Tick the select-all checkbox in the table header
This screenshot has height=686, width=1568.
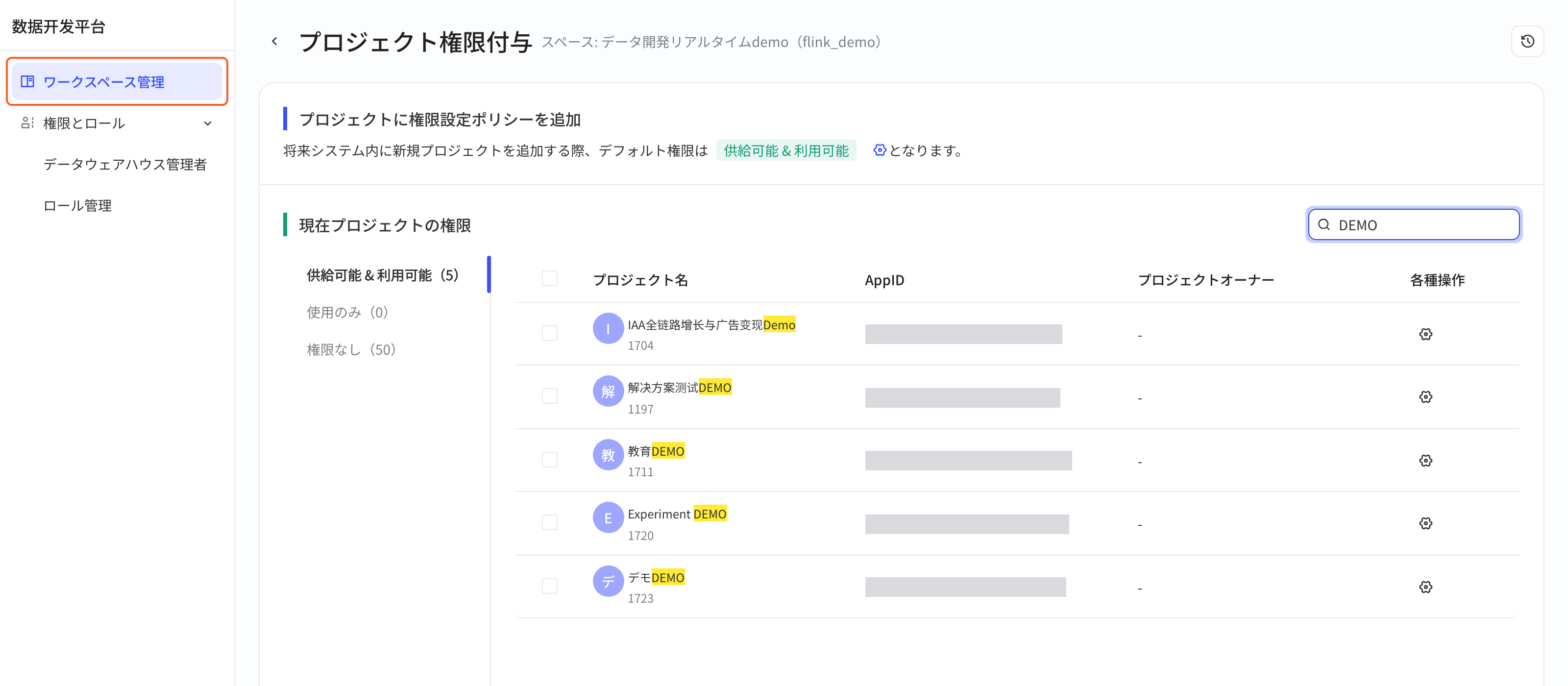coord(550,279)
